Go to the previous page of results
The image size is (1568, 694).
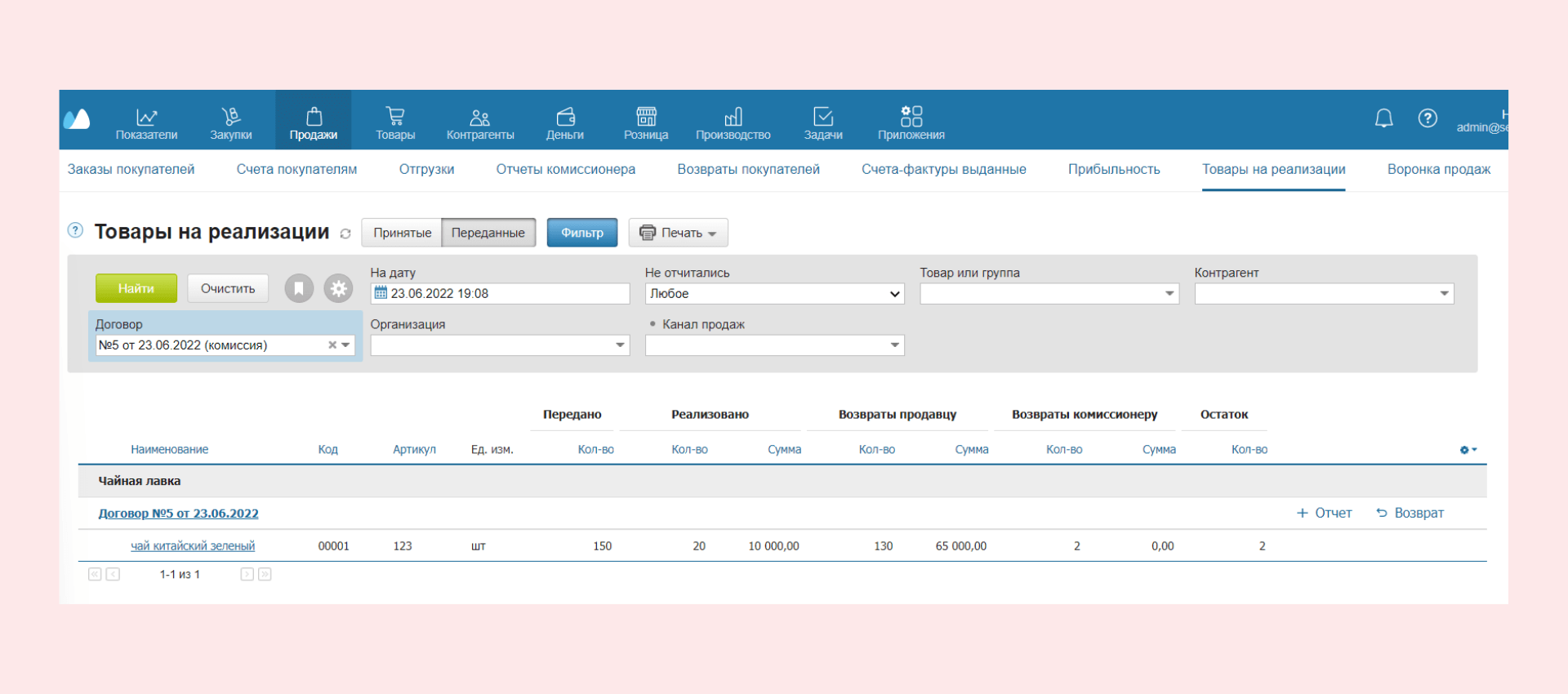[x=113, y=574]
